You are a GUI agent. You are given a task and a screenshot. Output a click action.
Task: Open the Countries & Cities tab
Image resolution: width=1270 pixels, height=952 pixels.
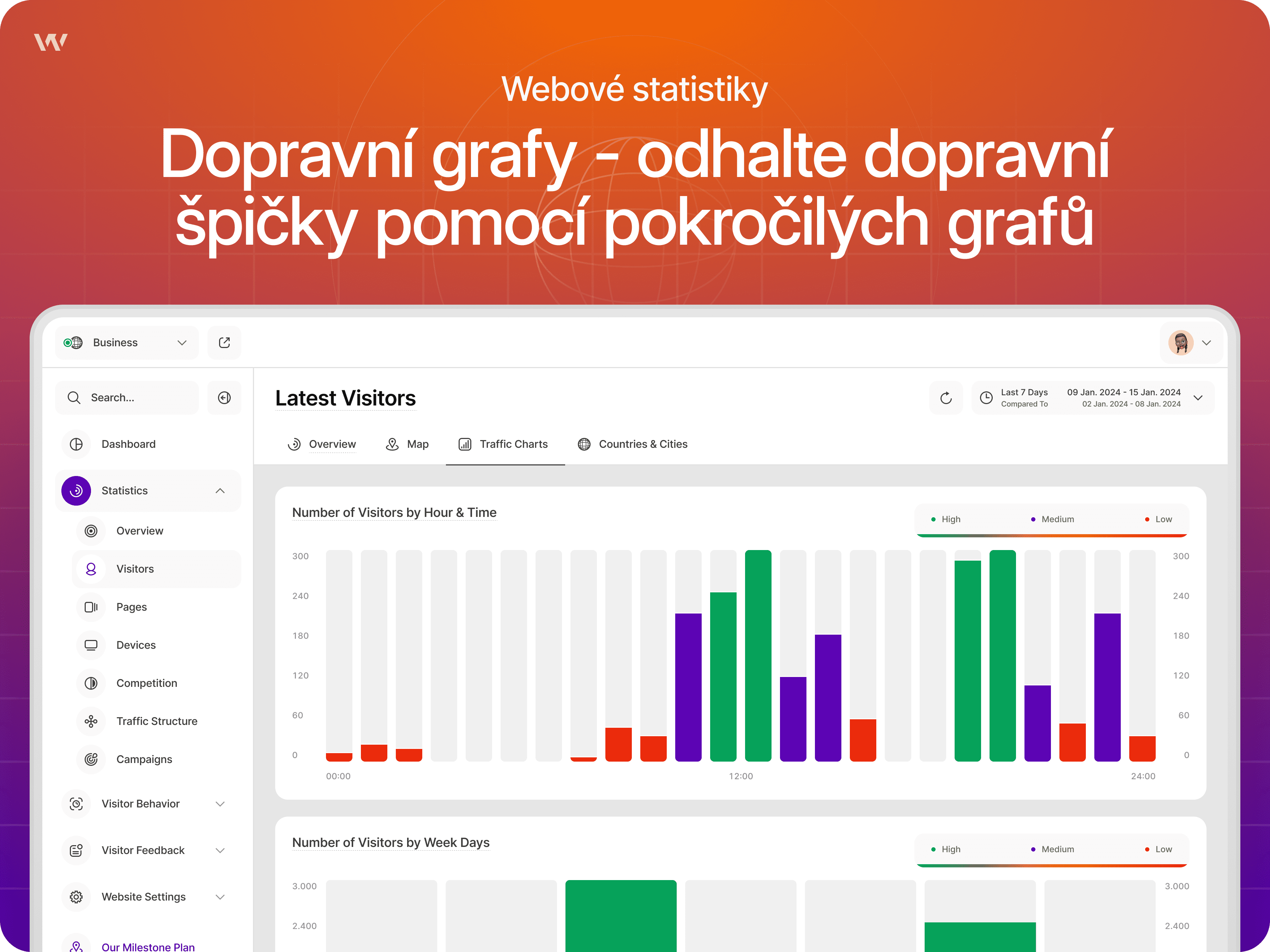[x=633, y=444]
